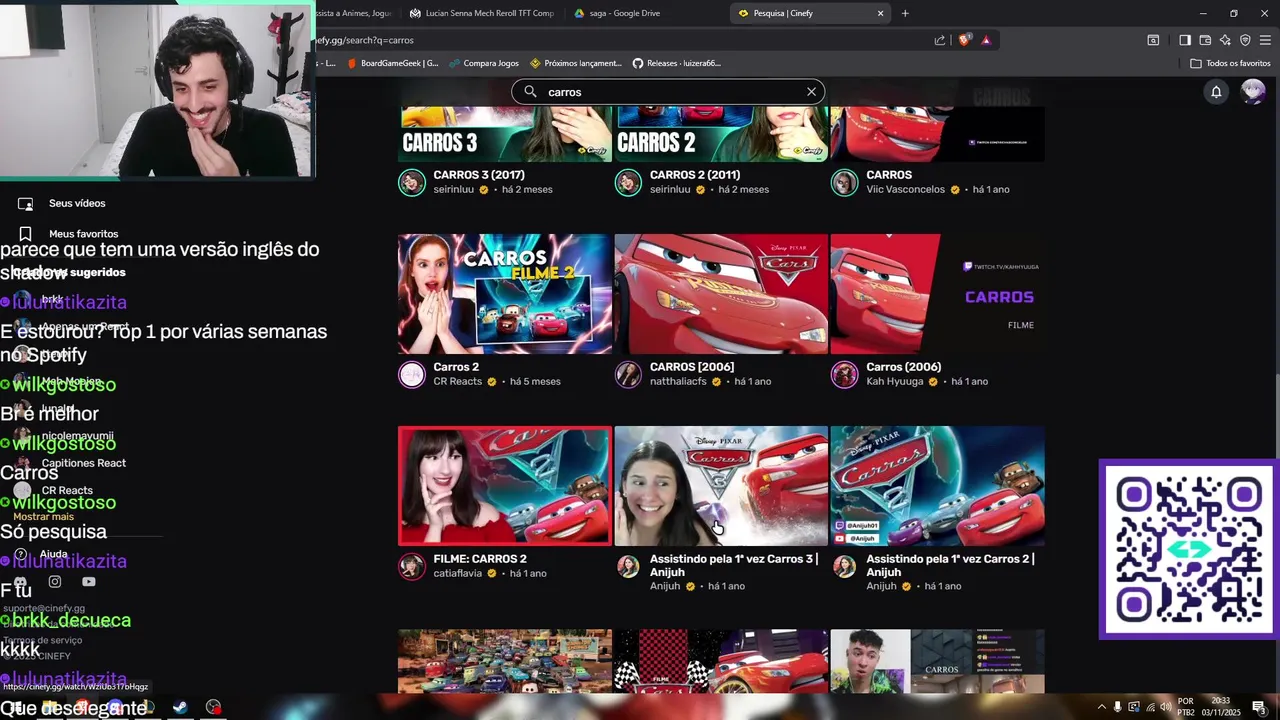The width and height of the screenshot is (1280, 720).
Task: Click the Seus vídeos icon in sidebar
Action: click(x=25, y=203)
